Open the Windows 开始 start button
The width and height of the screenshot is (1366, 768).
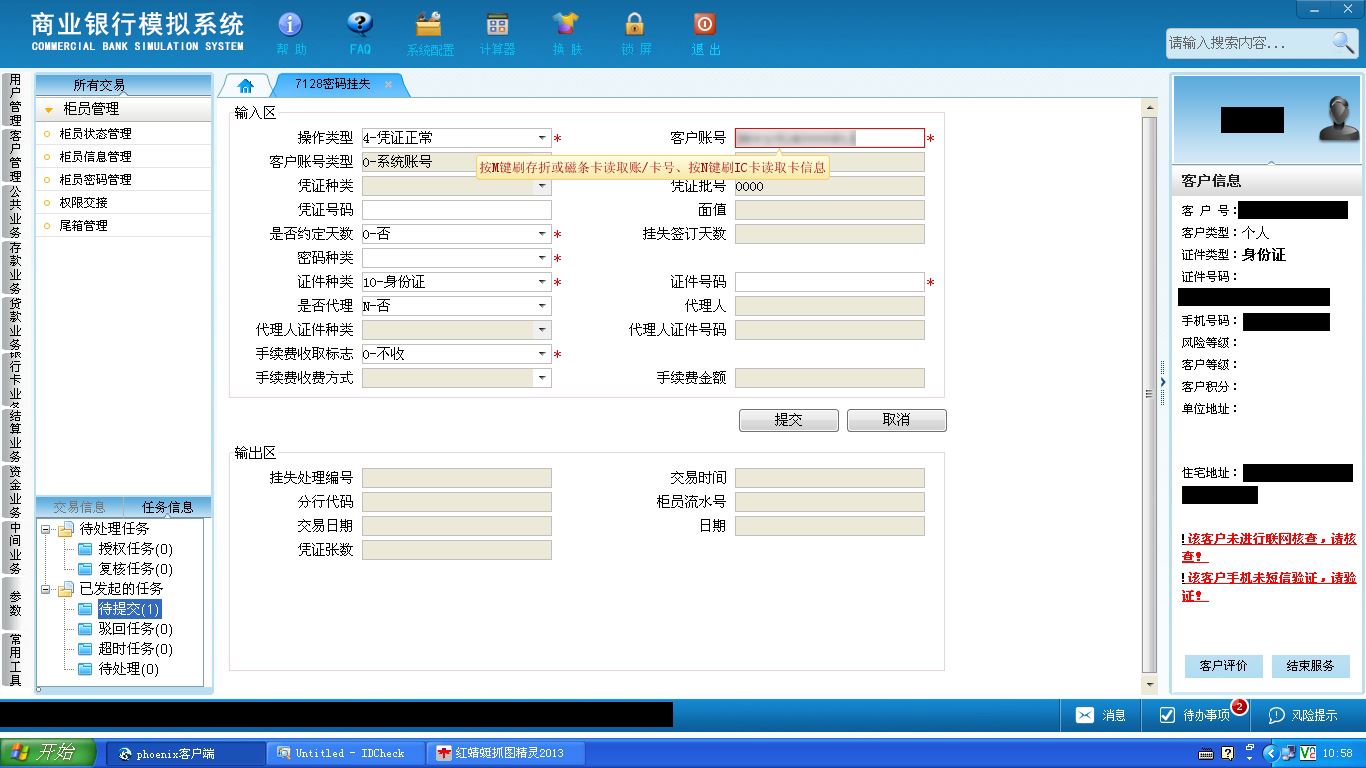point(48,752)
